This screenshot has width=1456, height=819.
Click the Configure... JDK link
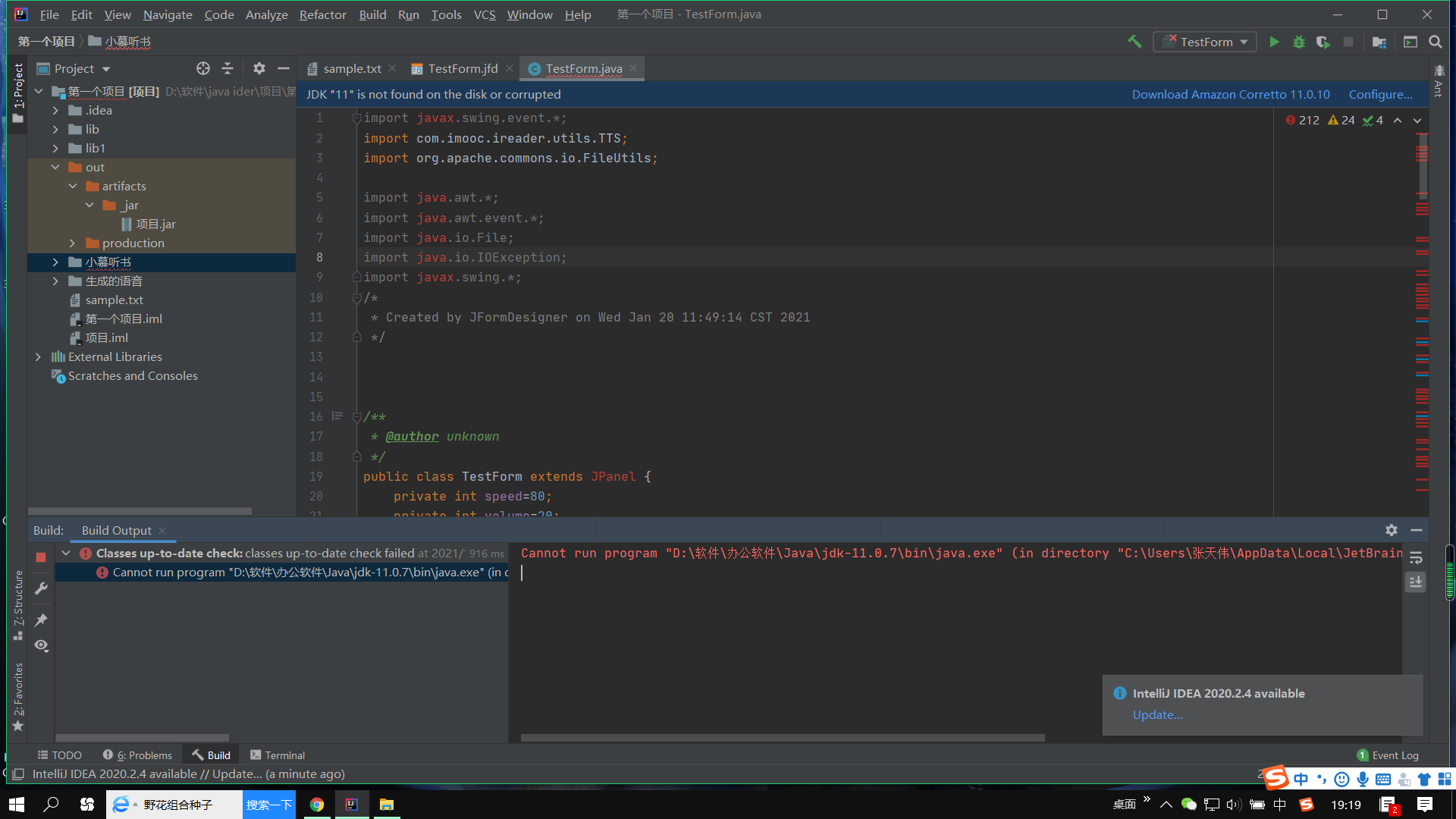coord(1380,94)
